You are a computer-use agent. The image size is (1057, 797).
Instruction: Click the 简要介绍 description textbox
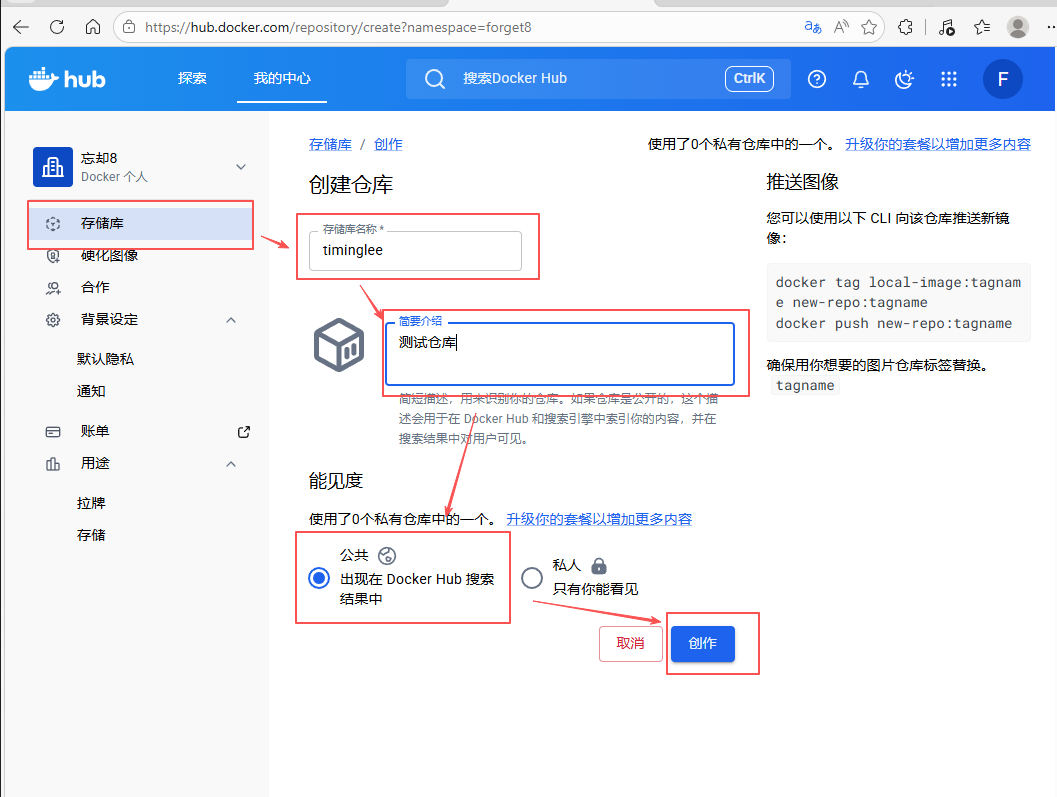point(560,354)
